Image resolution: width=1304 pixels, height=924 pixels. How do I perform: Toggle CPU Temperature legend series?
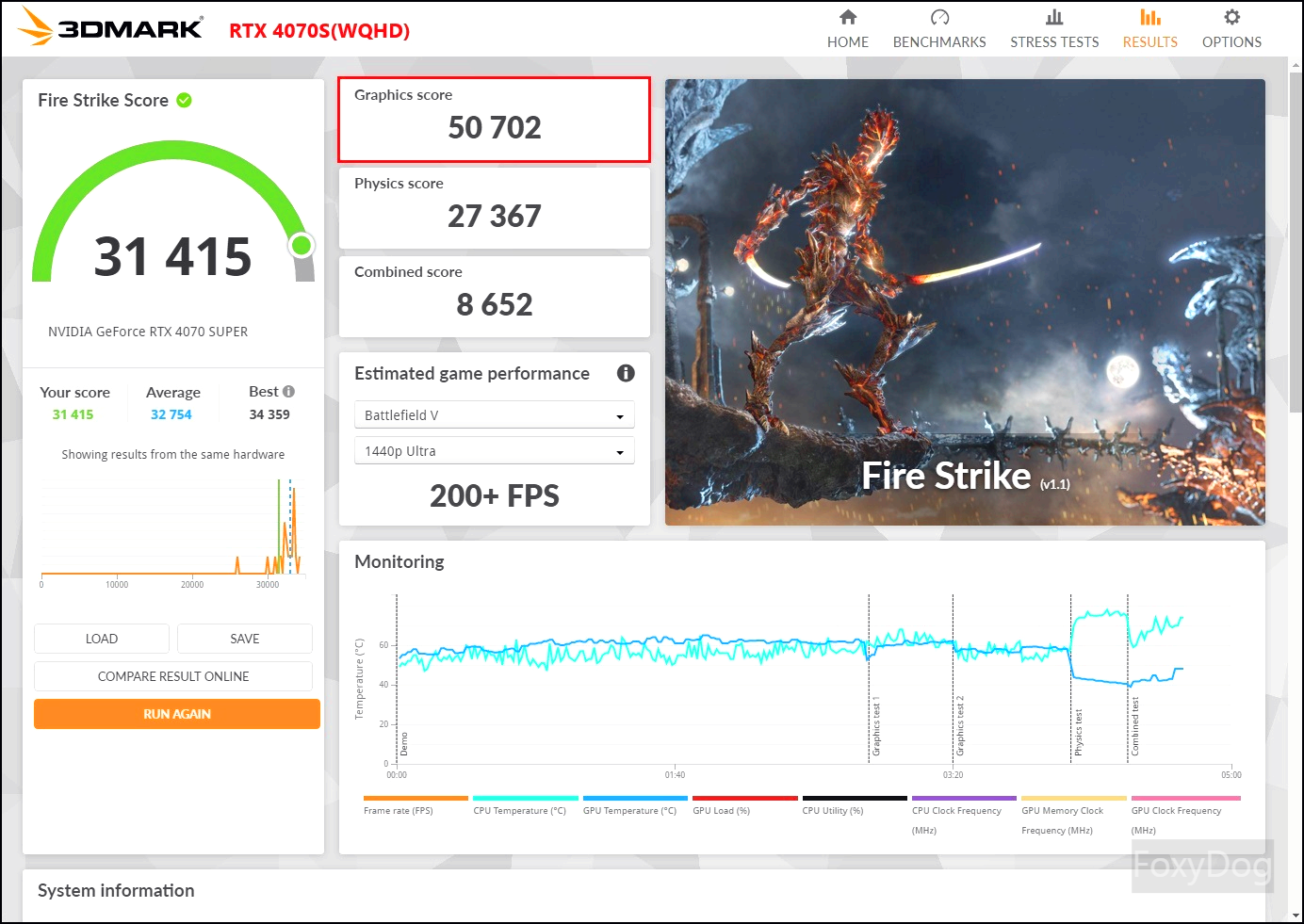(525, 806)
